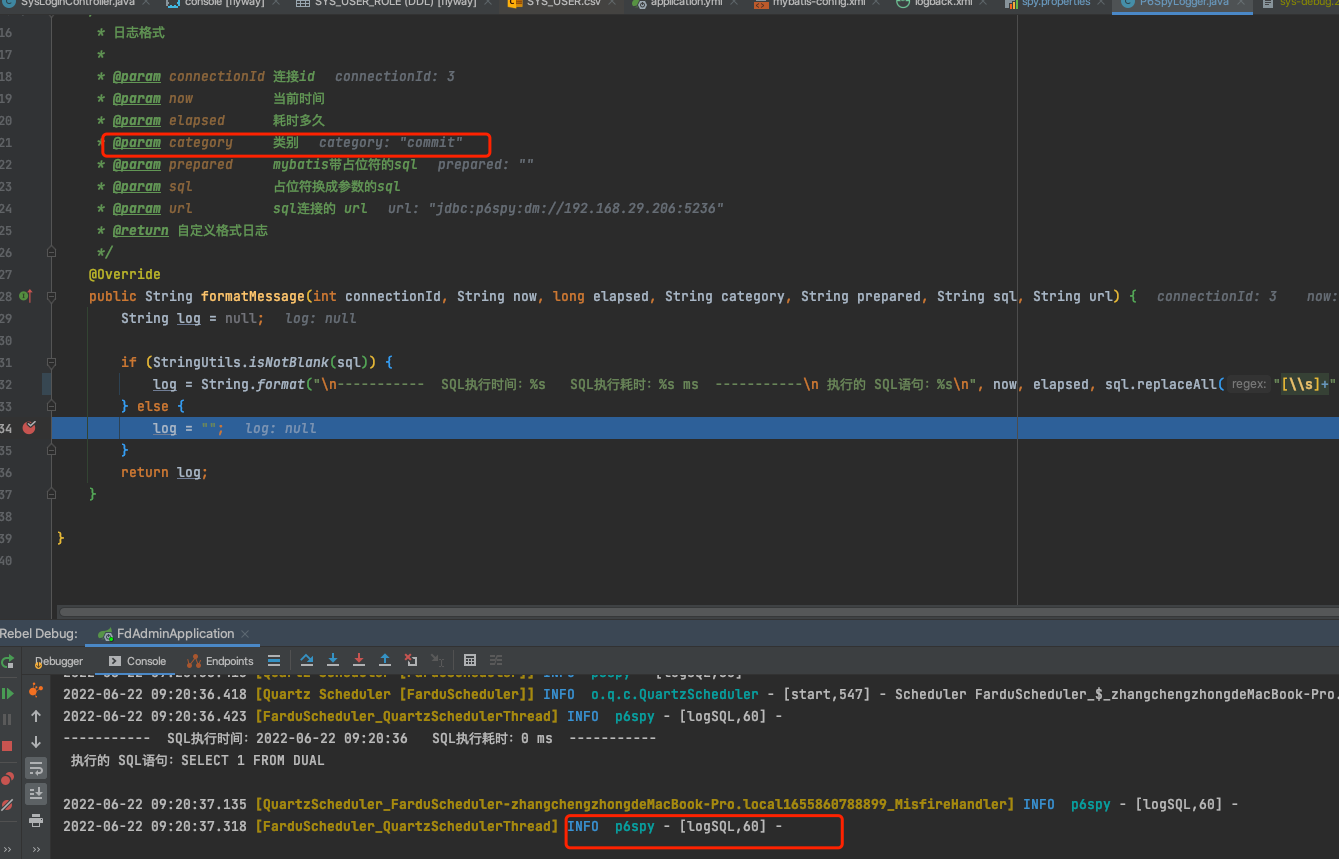Screen dimensions: 1339x859
Task: Click 'o.q.c.QuartzScheduler' logger name in console
Action: tap(674, 694)
